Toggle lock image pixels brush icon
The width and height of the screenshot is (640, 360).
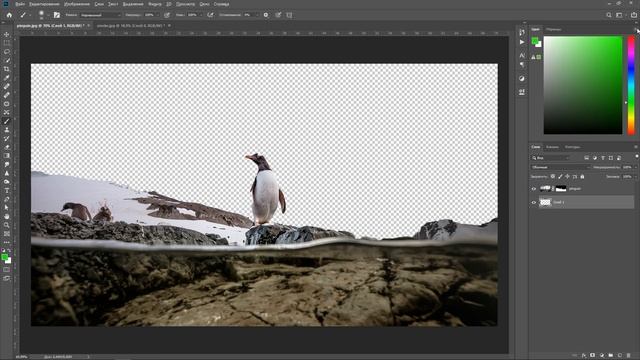tap(560, 177)
